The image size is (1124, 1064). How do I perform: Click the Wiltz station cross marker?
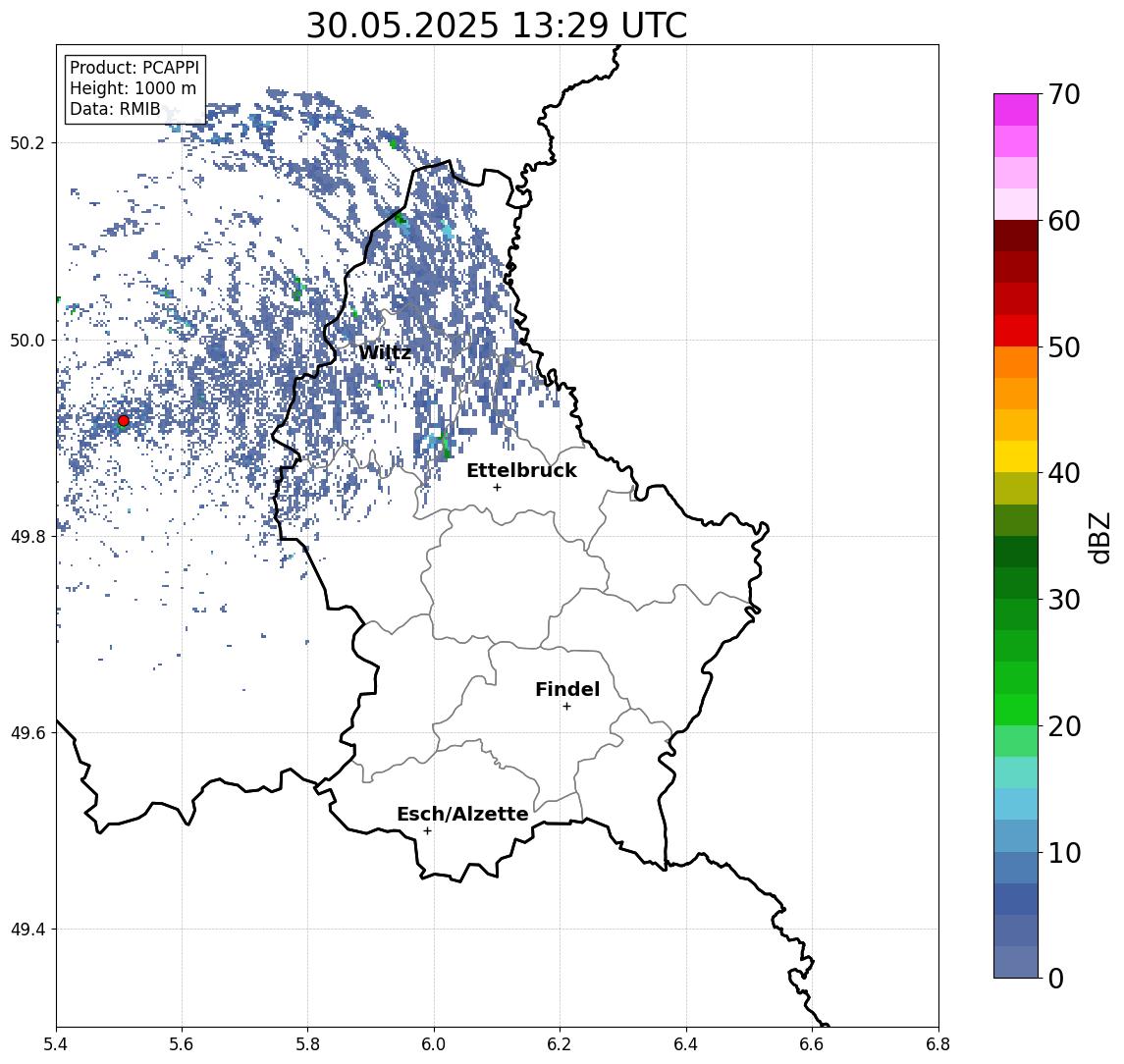[390, 369]
